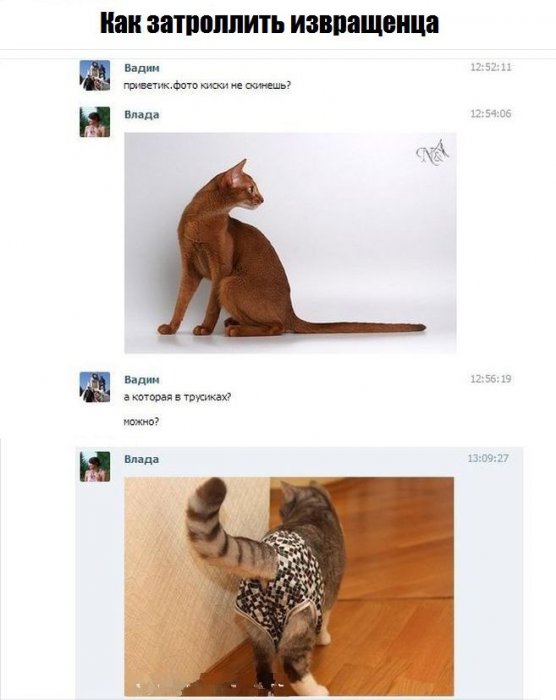The height and width of the screenshot is (700, 556).
Task: Click Влада's avatar next to the 13:09:27 message
Action: [95, 467]
